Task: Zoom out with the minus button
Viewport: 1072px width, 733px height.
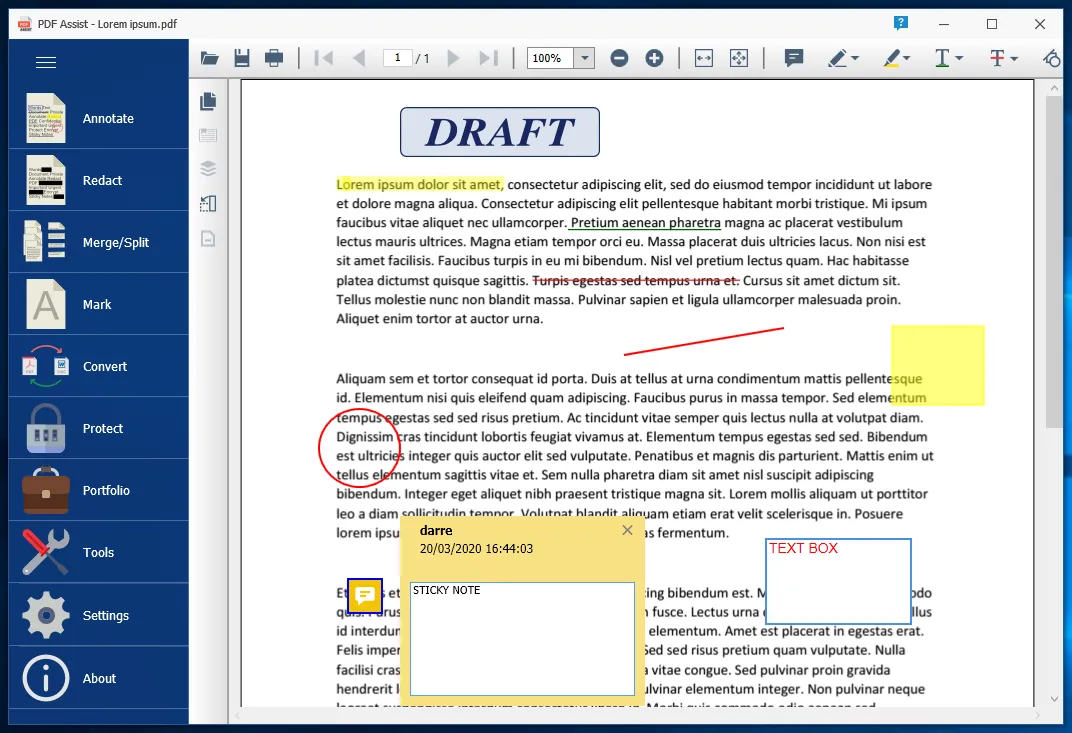Action: tap(619, 58)
